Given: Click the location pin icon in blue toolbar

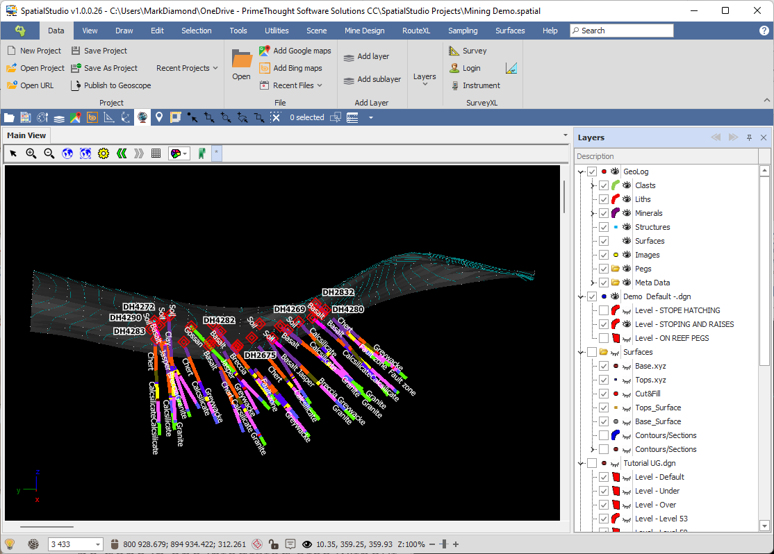Looking at the screenshot, I should [158, 118].
